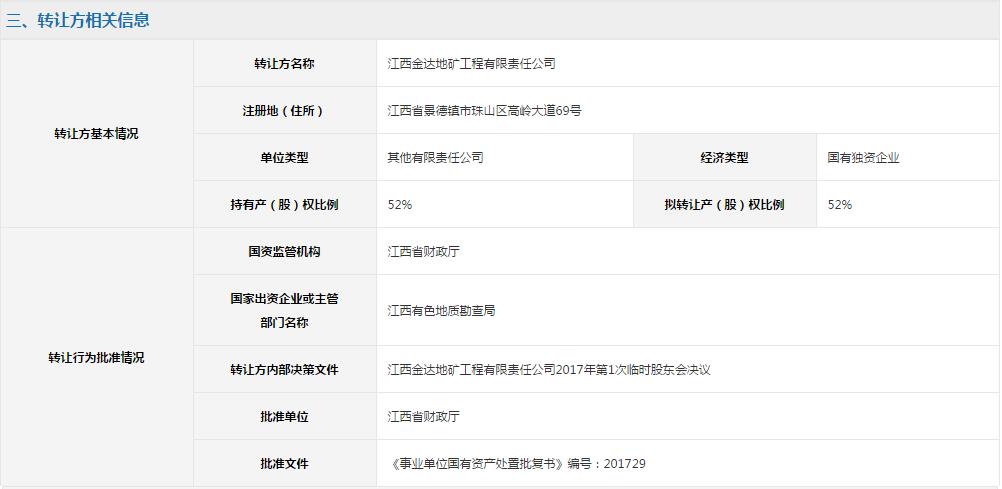The image size is (1002, 489).
Task: Select 江西省财政厅 in the 国资监管机构 row
Action: pyautogui.click(x=423, y=252)
